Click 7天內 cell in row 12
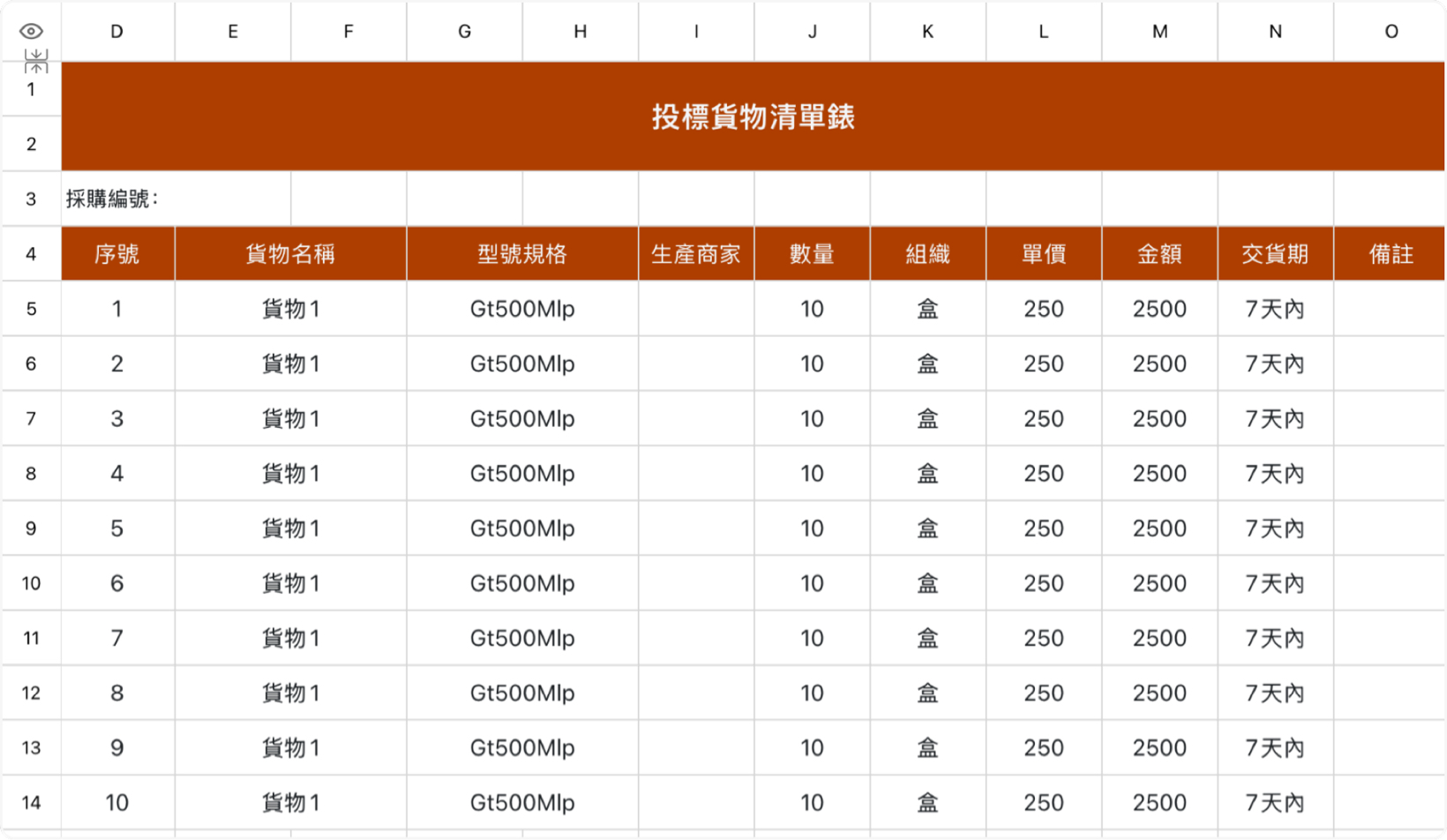The width and height of the screenshot is (1447, 840). click(1275, 693)
